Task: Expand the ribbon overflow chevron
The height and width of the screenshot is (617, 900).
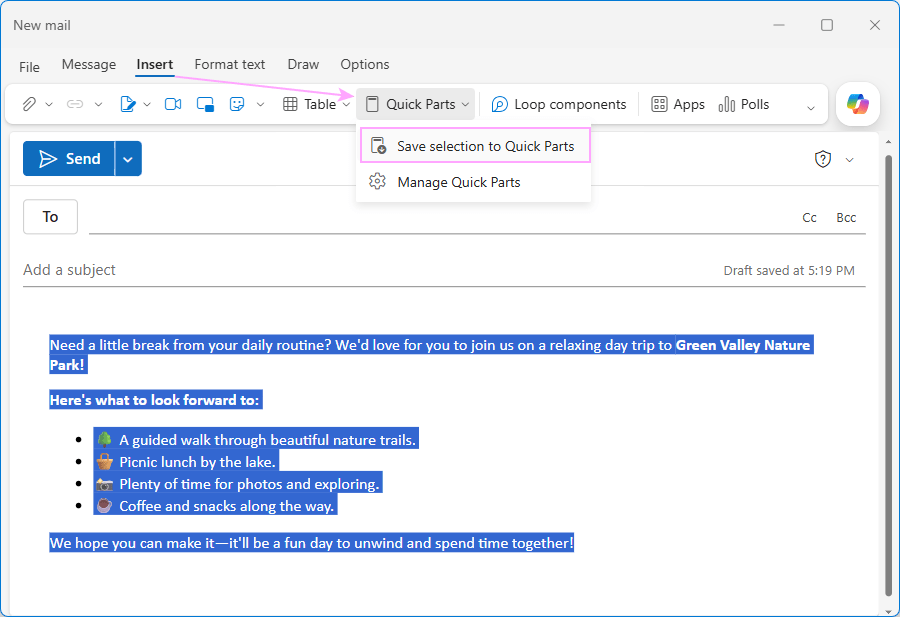Action: coord(810,108)
